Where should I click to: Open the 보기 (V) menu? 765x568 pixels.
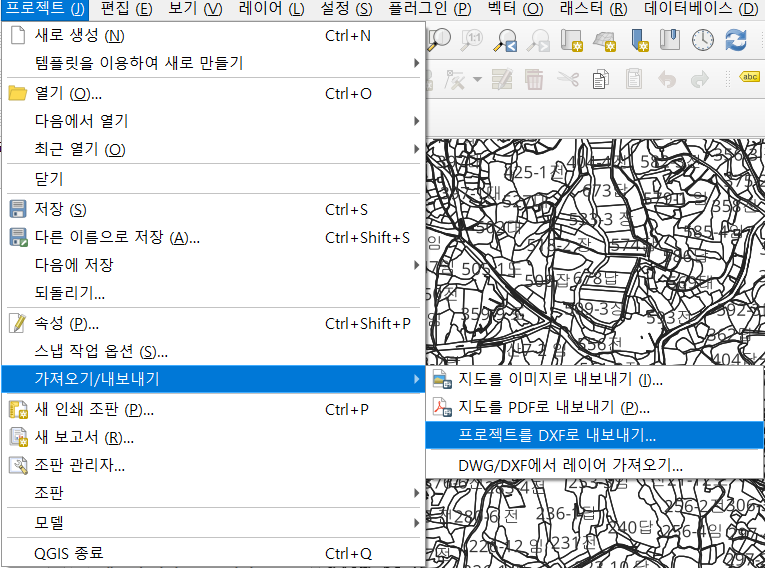(195, 9)
